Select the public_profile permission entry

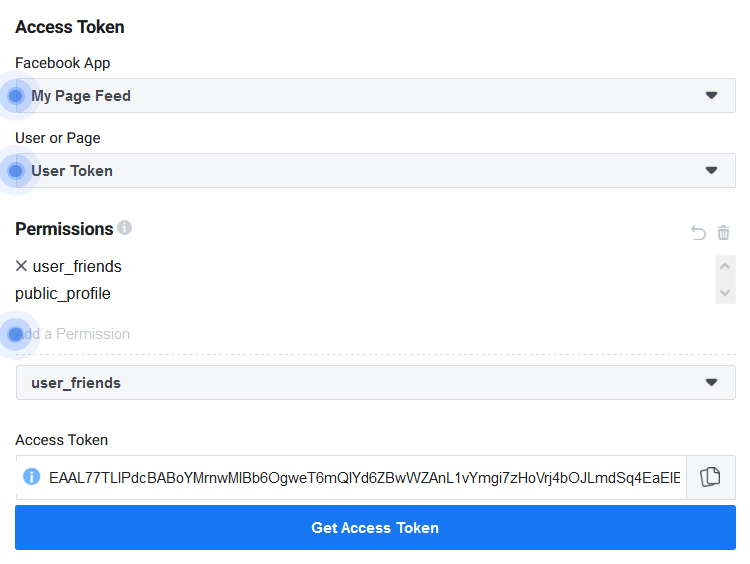(63, 294)
